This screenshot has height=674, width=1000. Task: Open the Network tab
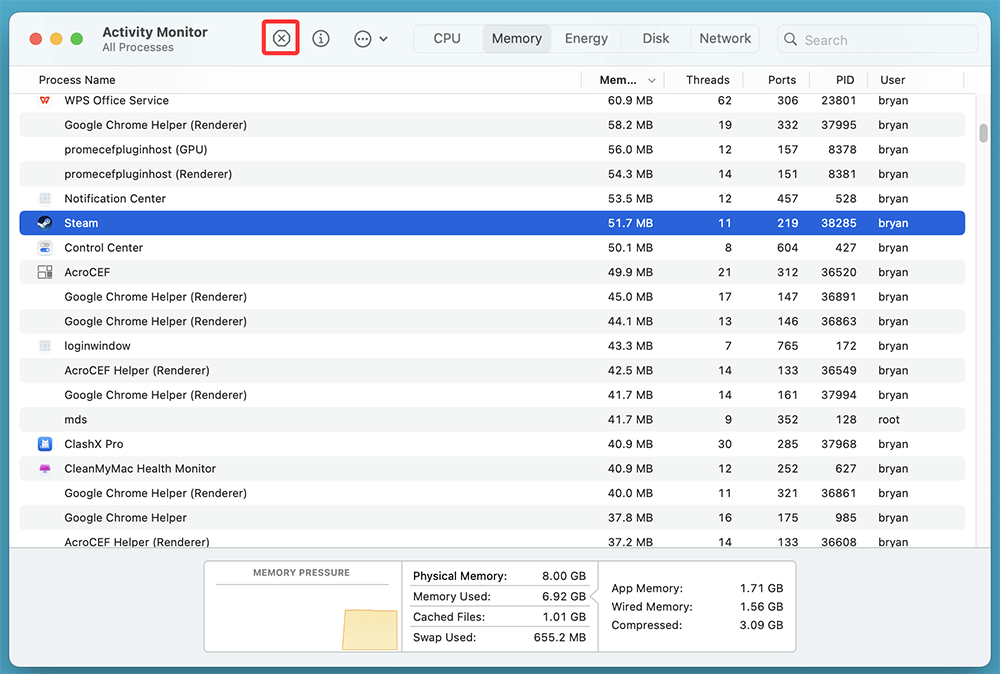725,39
